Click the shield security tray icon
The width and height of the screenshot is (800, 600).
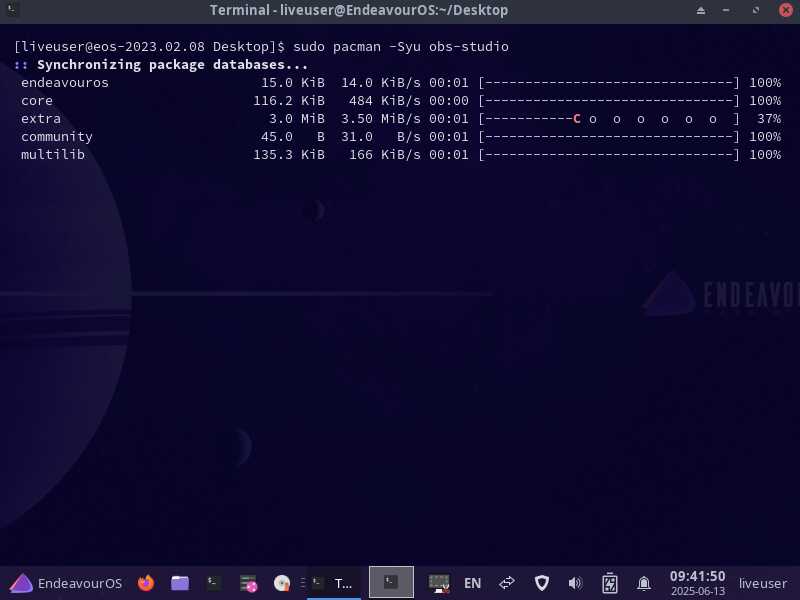[x=541, y=583]
